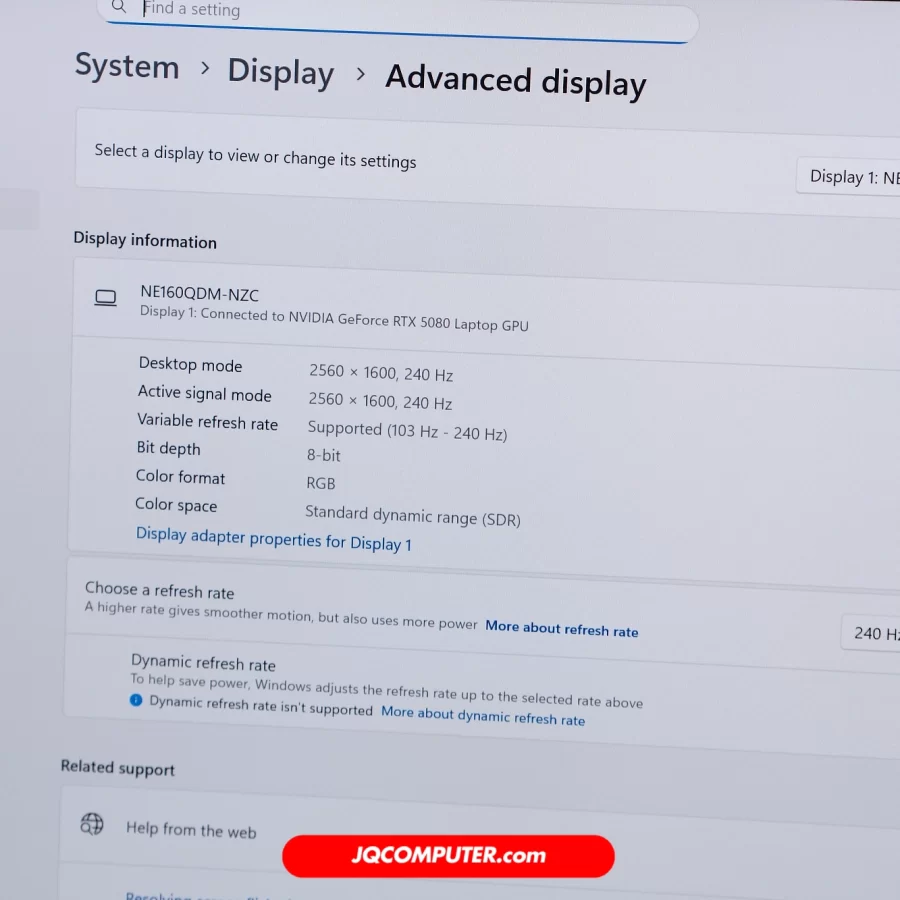Image resolution: width=900 pixels, height=900 pixels.
Task: Expand the 240 Hz refresh rate dropdown
Action: click(x=873, y=634)
